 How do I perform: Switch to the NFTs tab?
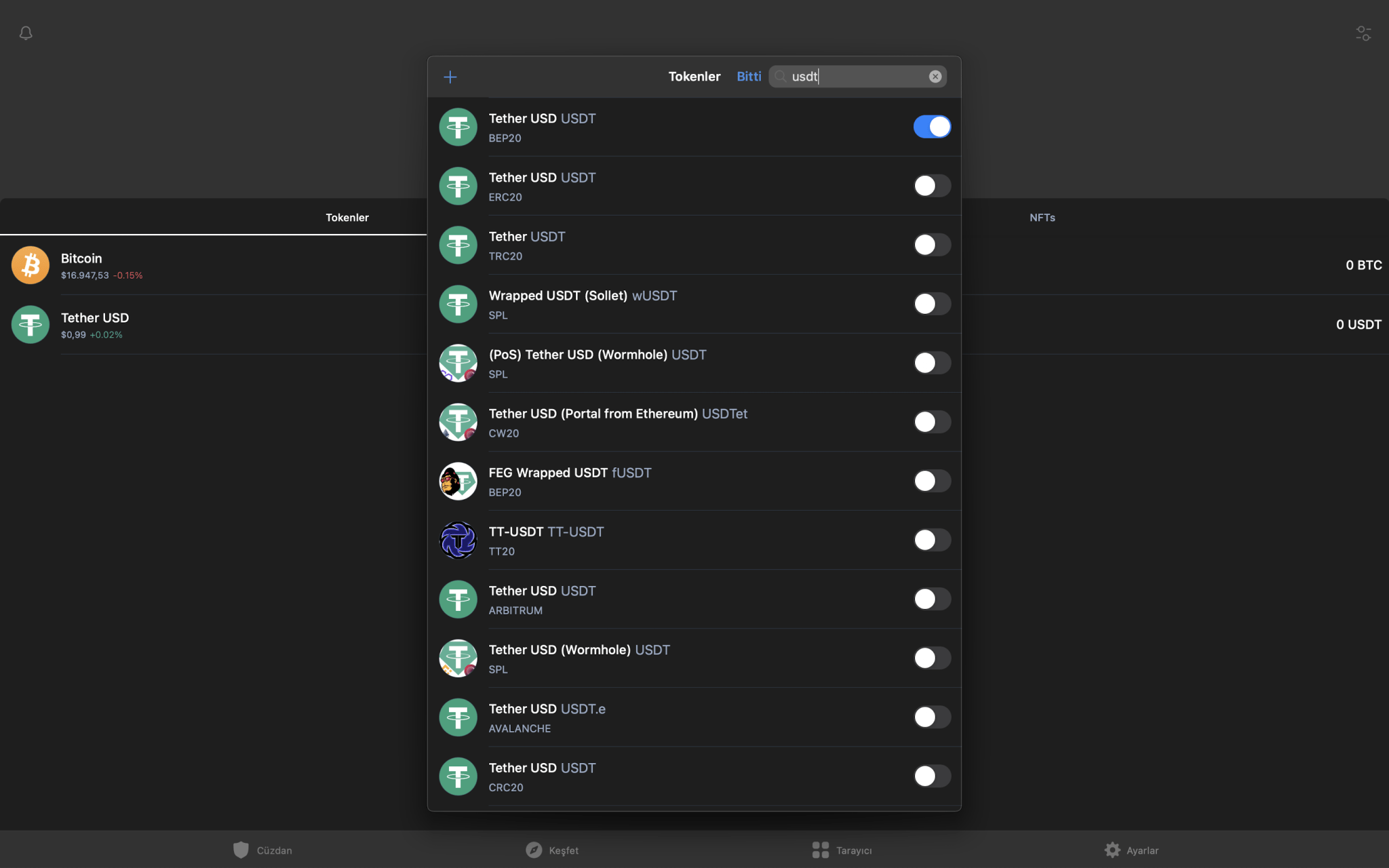pyautogui.click(x=1042, y=218)
